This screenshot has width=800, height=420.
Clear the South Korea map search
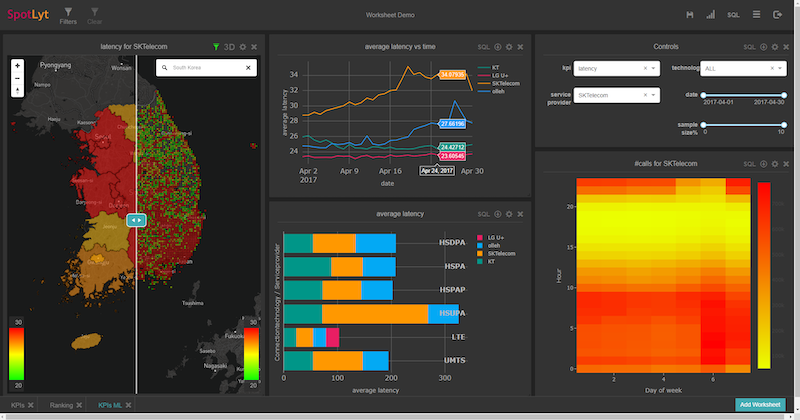[248, 67]
